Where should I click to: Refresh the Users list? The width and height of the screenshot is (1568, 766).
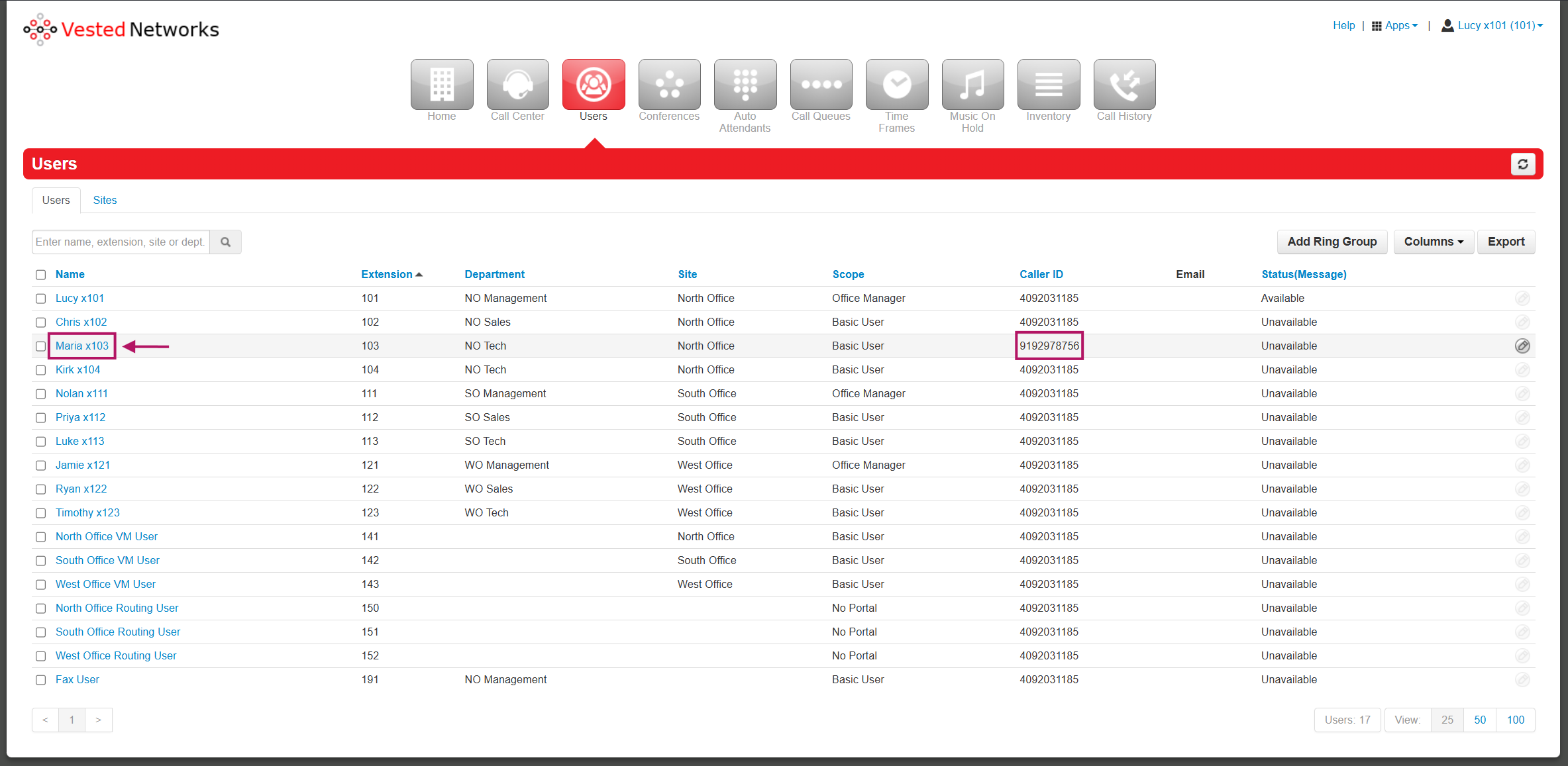coord(1522,164)
